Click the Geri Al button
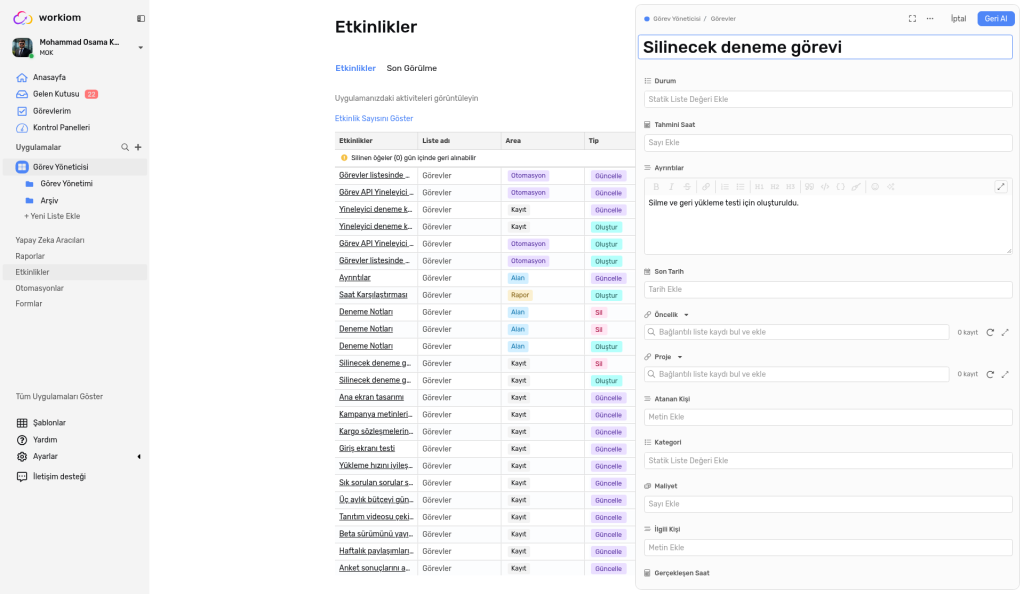 (996, 19)
